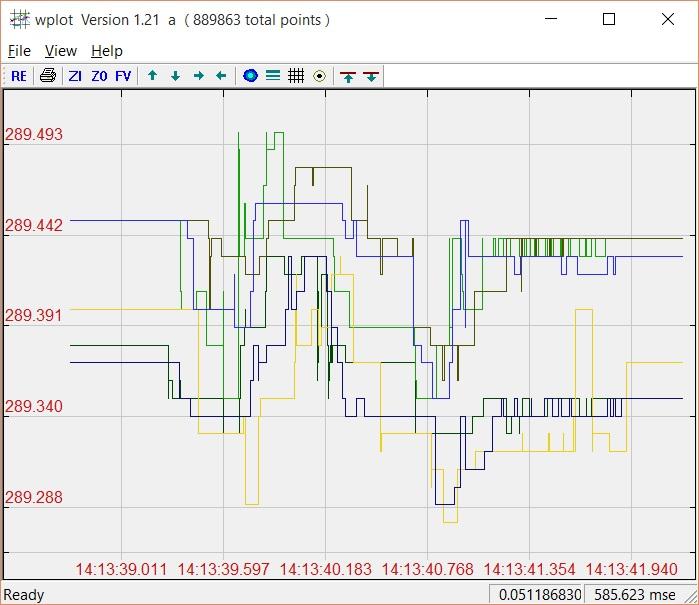This screenshot has height=605, width=699.
Task: Pan the plot down with down arrow
Action: point(176,76)
